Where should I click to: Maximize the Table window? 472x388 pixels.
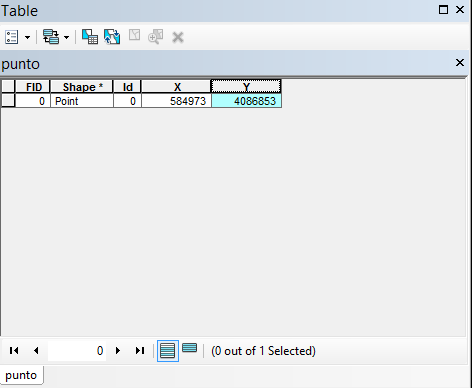click(443, 10)
